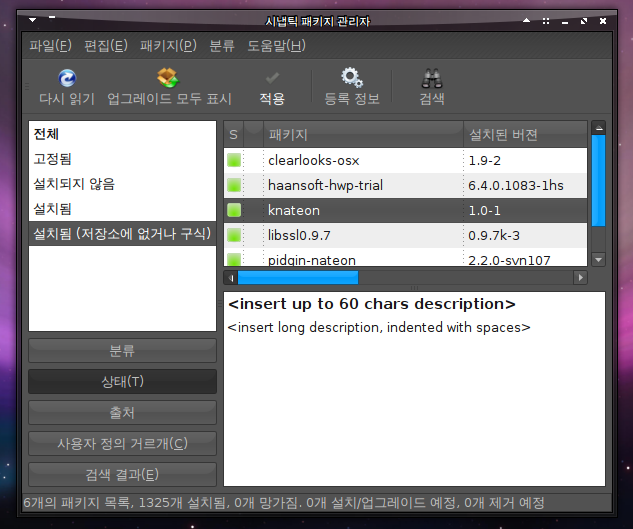Open the 파일(F) menu

[50, 46]
